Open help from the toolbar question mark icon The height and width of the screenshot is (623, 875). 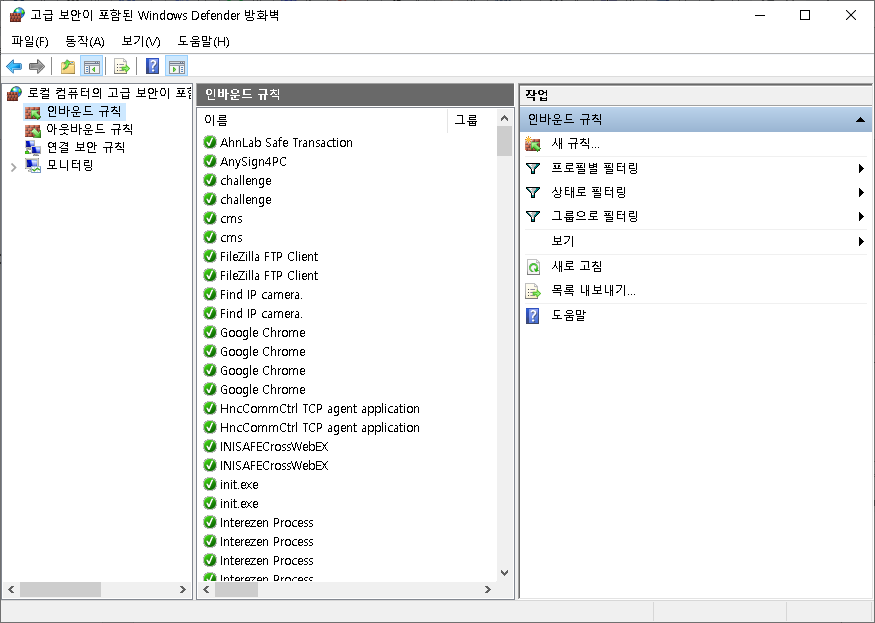click(x=152, y=66)
